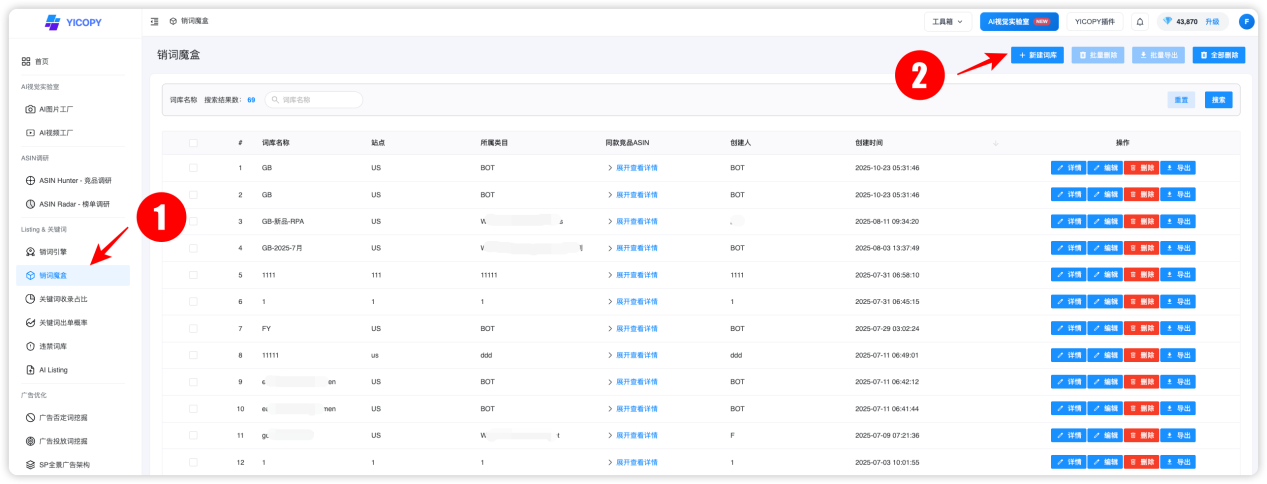
Task: Click 升级 next to the credits count
Action: click(x=1211, y=21)
